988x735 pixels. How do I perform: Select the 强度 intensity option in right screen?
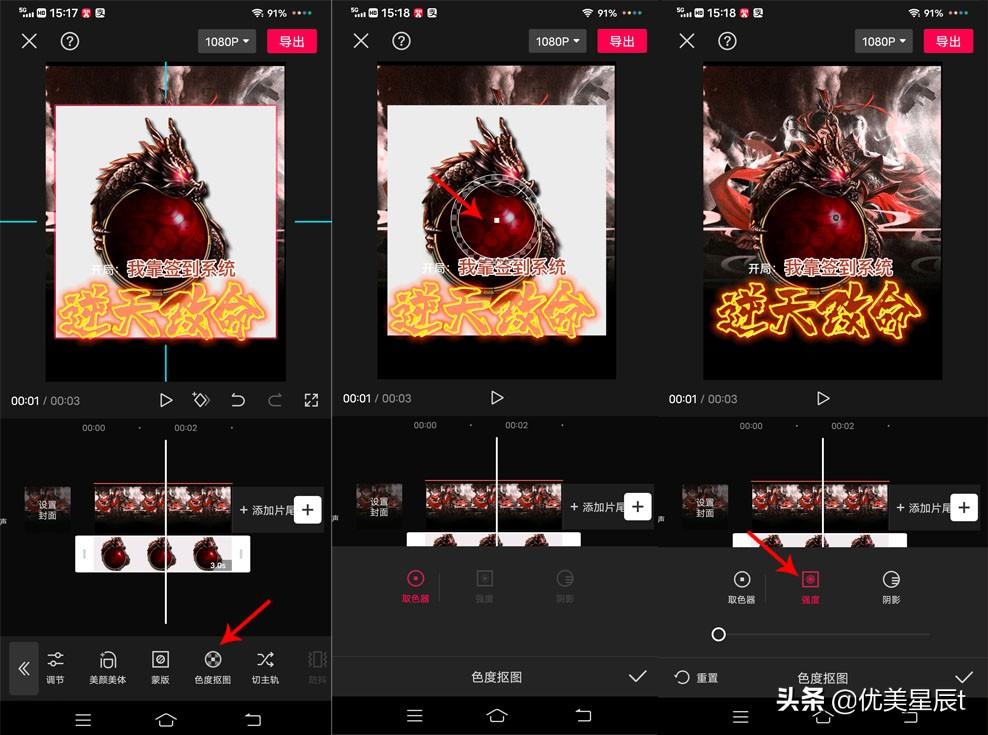[810, 587]
